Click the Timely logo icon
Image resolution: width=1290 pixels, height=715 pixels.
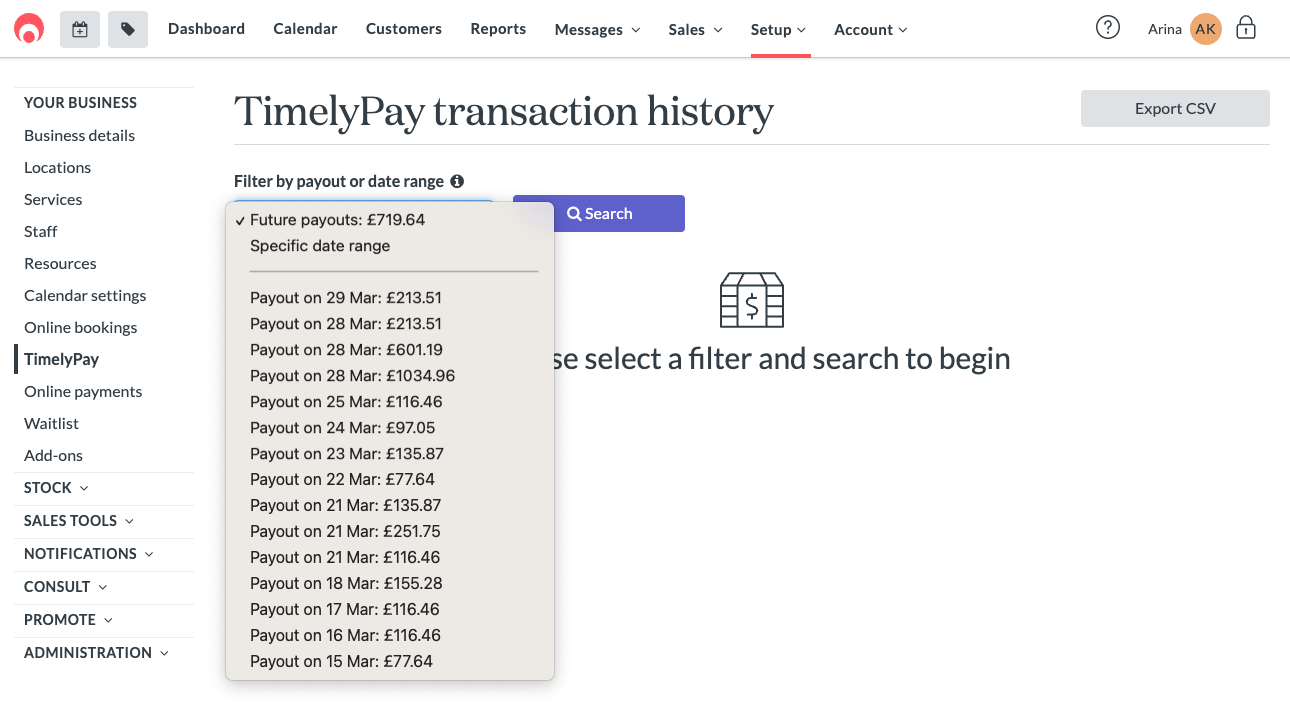coord(29,29)
